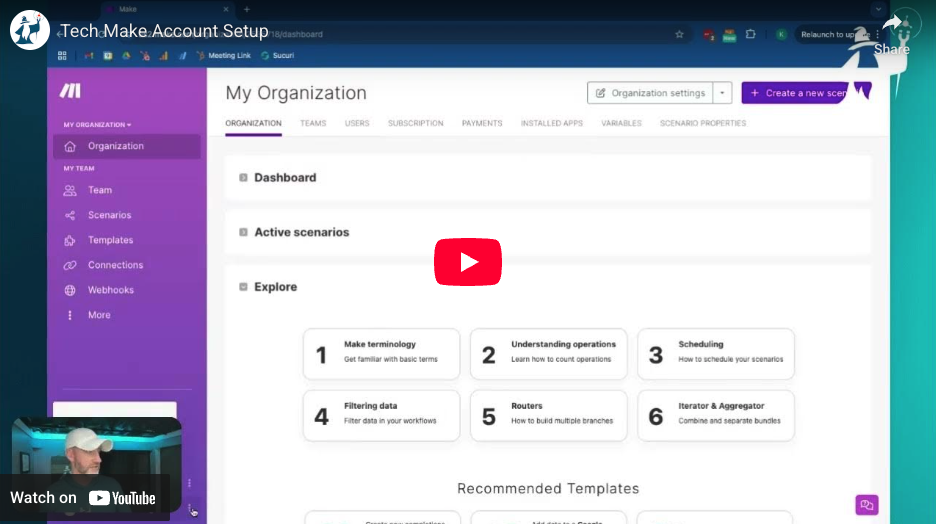Viewport: 936px width, 524px height.
Task: Open More dots icon in sidebar
Action: click(x=70, y=315)
